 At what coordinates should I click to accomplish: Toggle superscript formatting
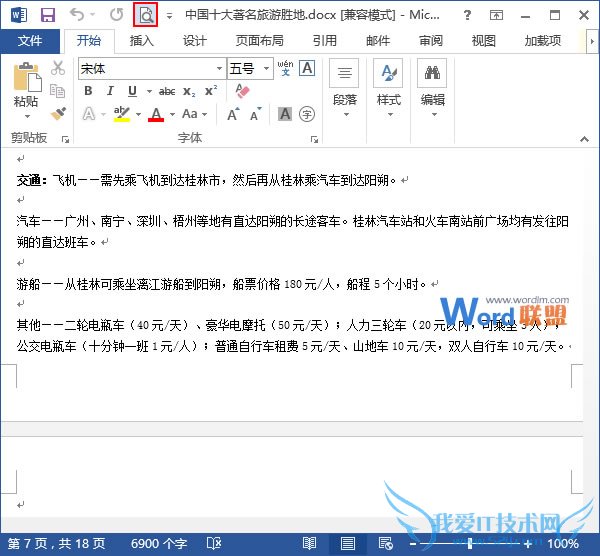point(211,91)
